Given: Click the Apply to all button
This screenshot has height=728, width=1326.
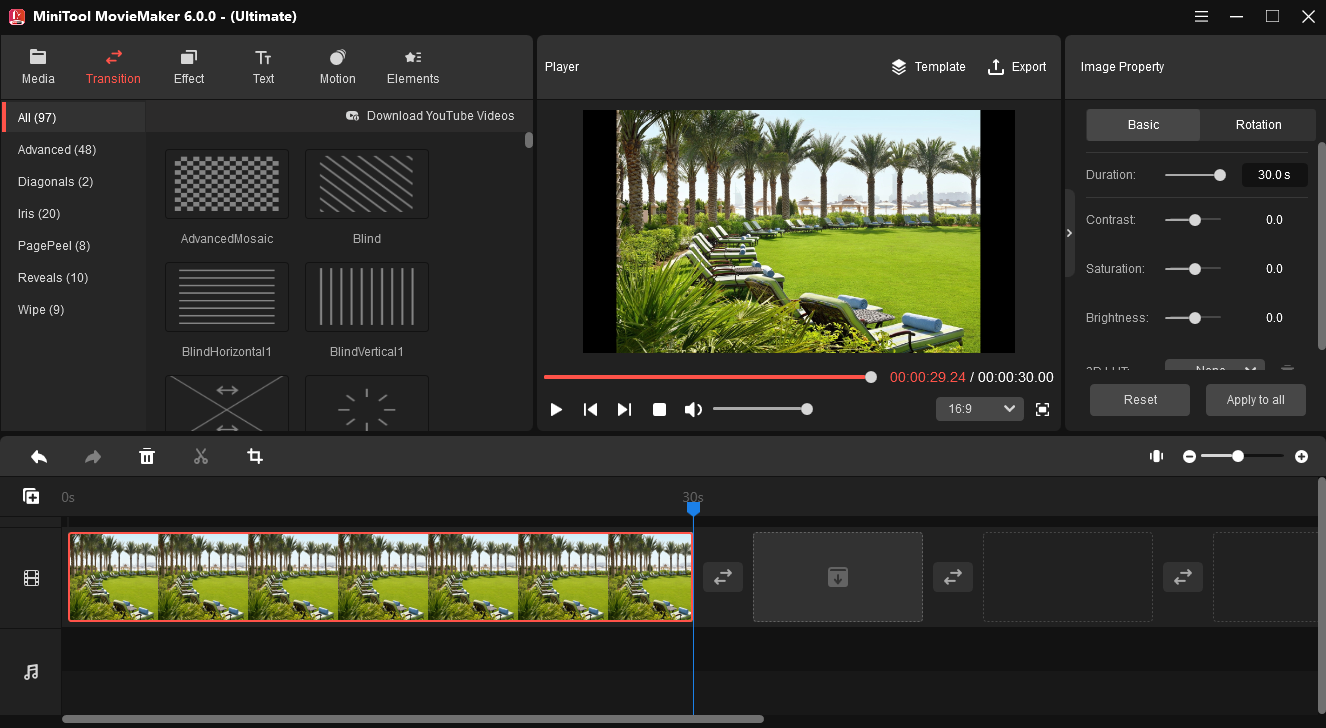Looking at the screenshot, I should pos(1255,400).
